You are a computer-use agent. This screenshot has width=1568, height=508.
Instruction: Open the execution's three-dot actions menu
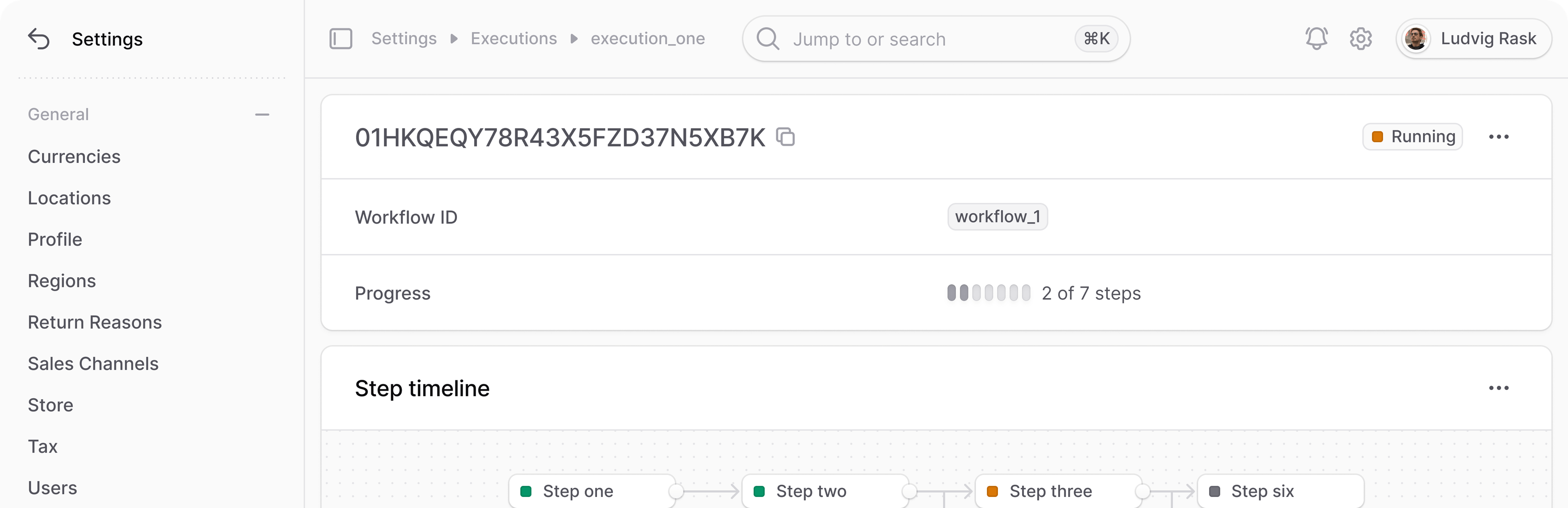coord(1499,137)
